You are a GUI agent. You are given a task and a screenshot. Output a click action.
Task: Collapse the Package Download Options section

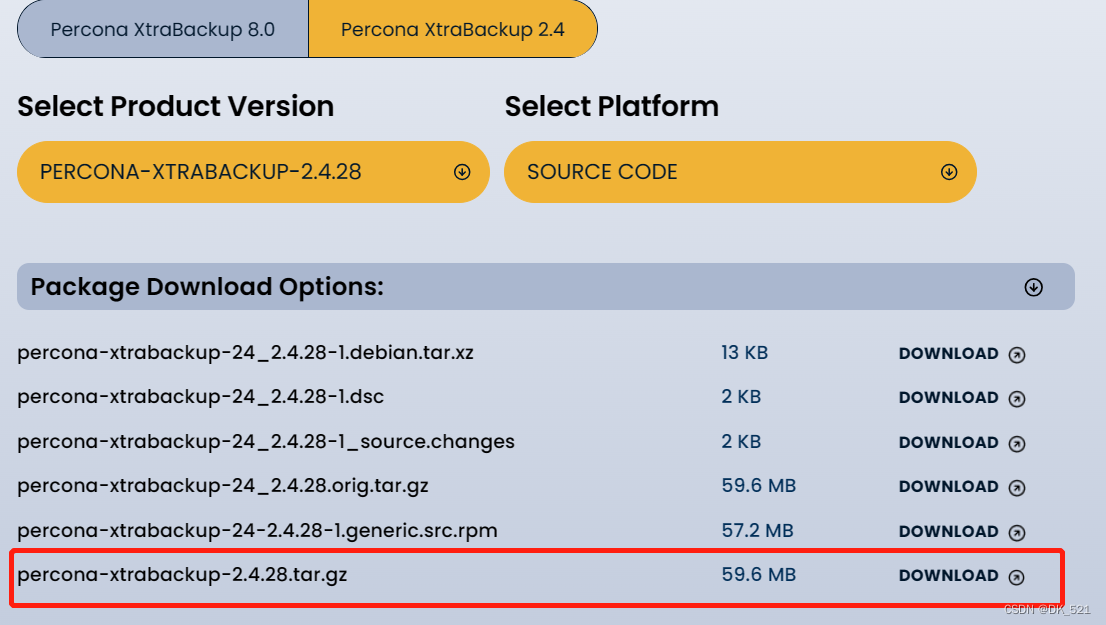click(1033, 287)
